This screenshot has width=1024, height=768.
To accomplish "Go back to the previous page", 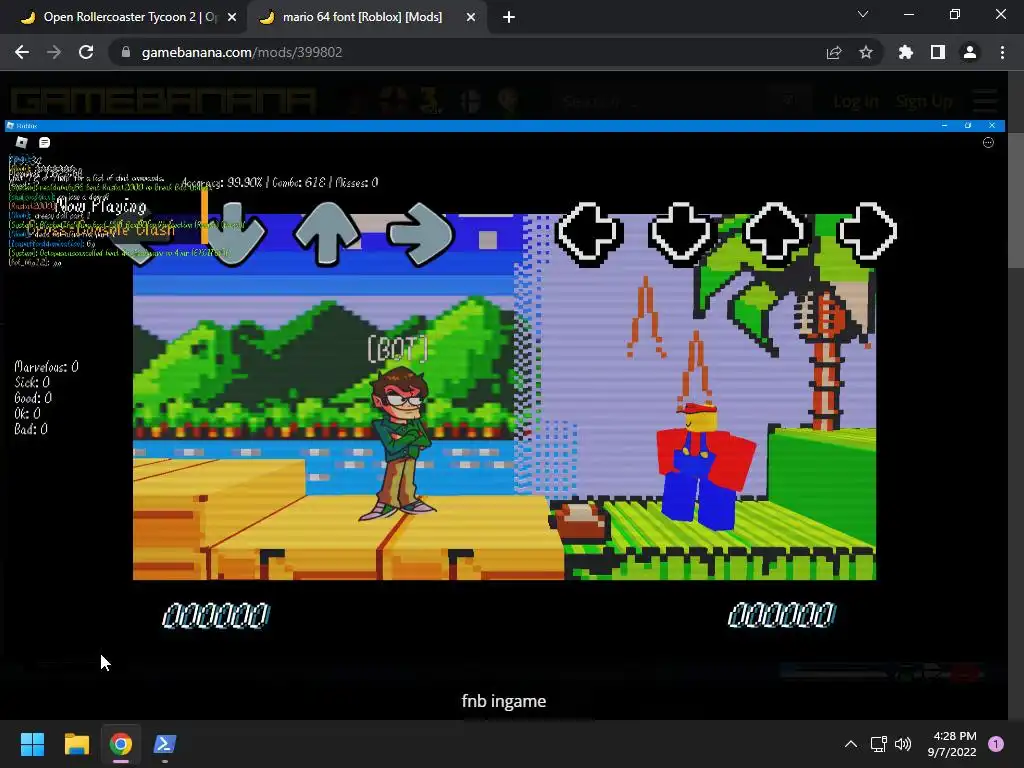I will 22,52.
